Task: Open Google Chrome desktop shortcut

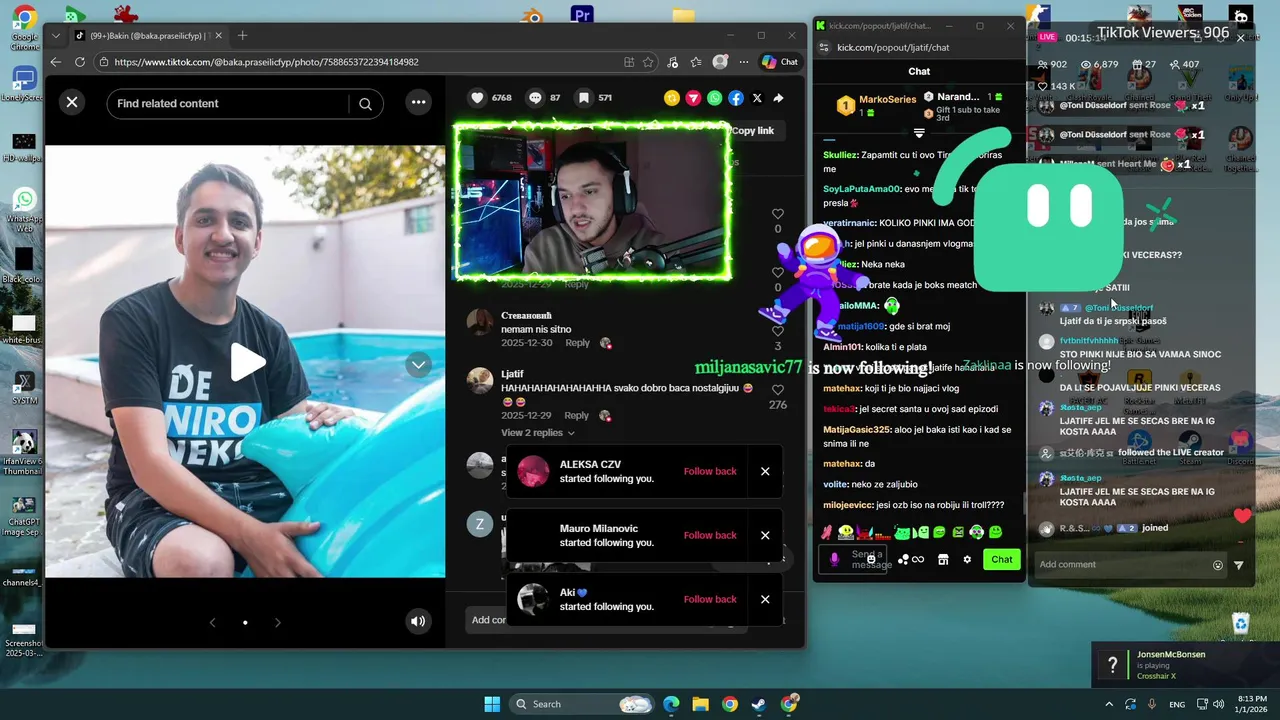Action: (x=24, y=28)
